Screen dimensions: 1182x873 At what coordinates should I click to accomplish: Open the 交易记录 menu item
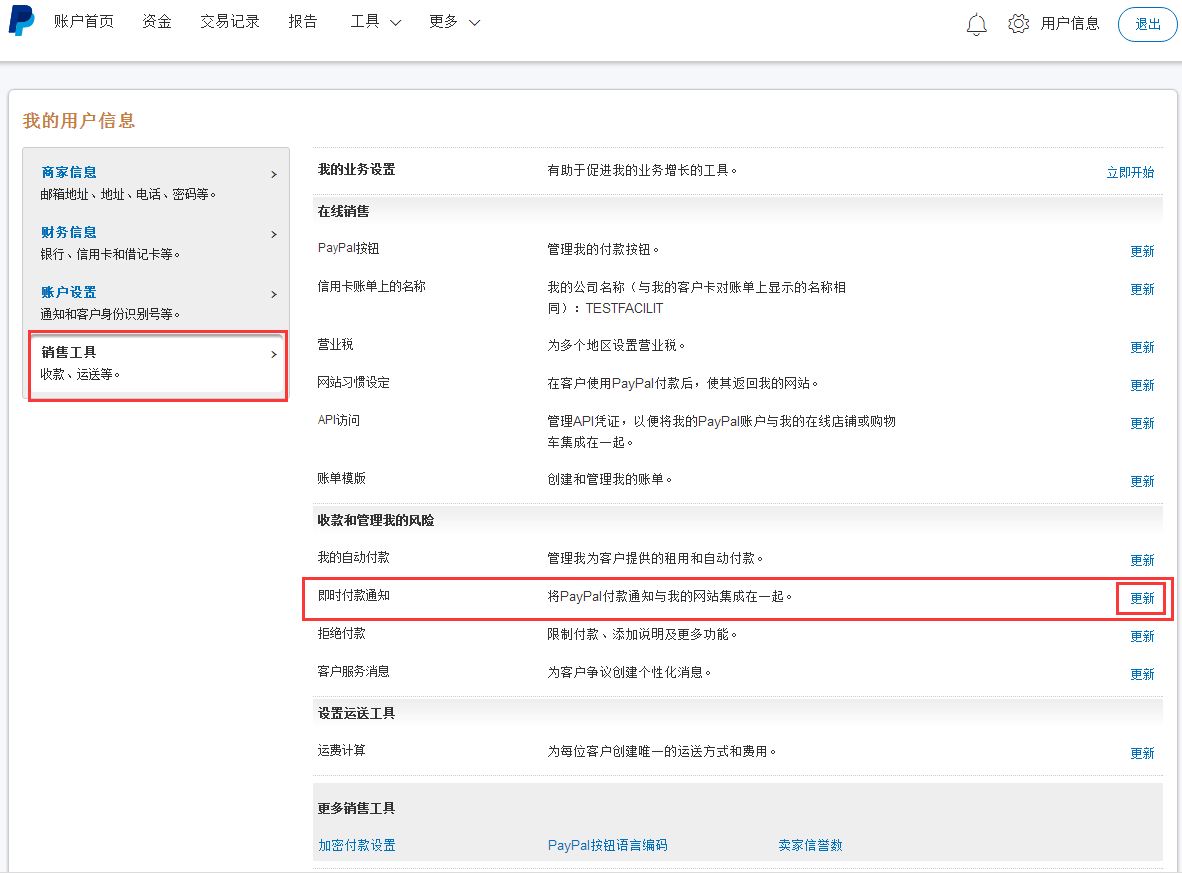tap(230, 22)
